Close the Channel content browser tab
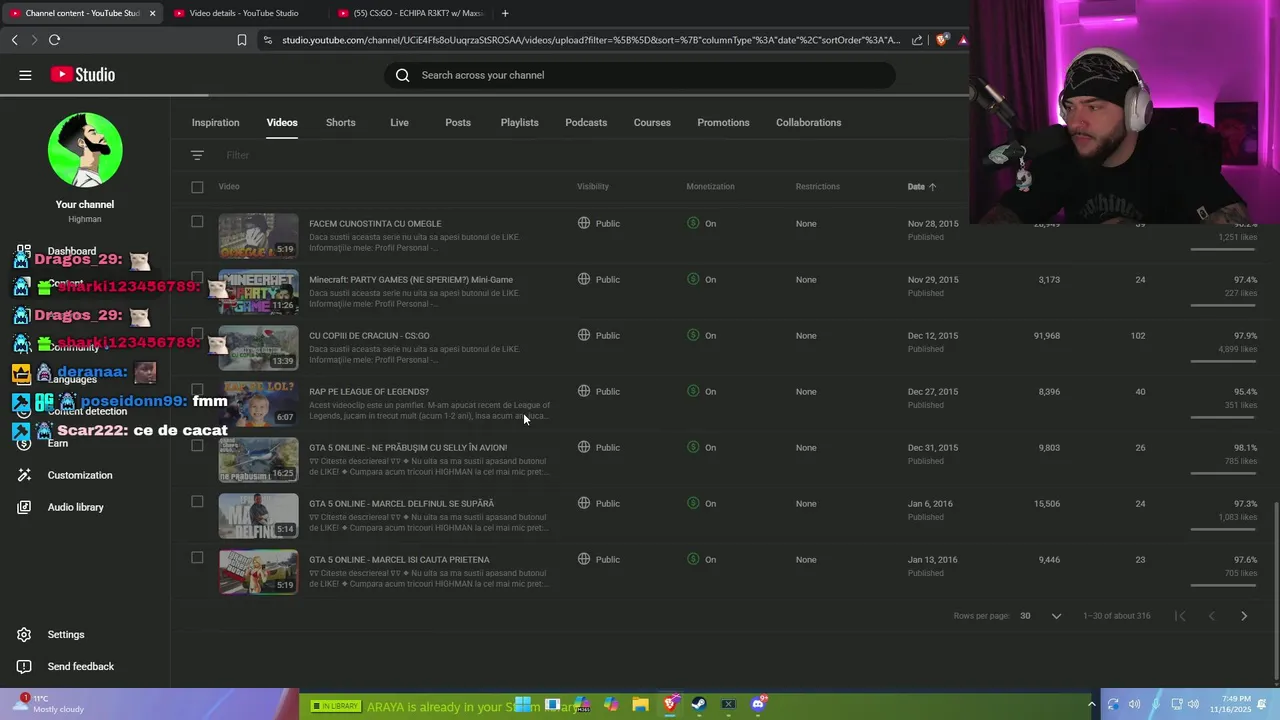 coord(154,13)
